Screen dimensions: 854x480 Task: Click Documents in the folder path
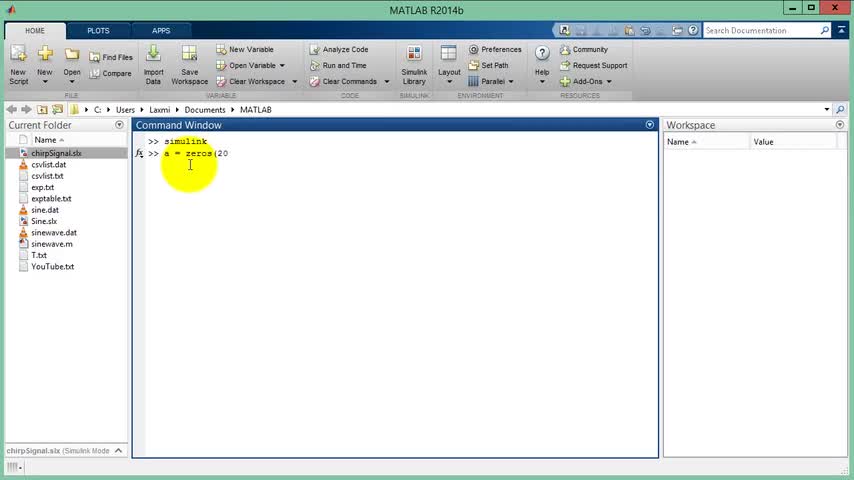pos(205,110)
